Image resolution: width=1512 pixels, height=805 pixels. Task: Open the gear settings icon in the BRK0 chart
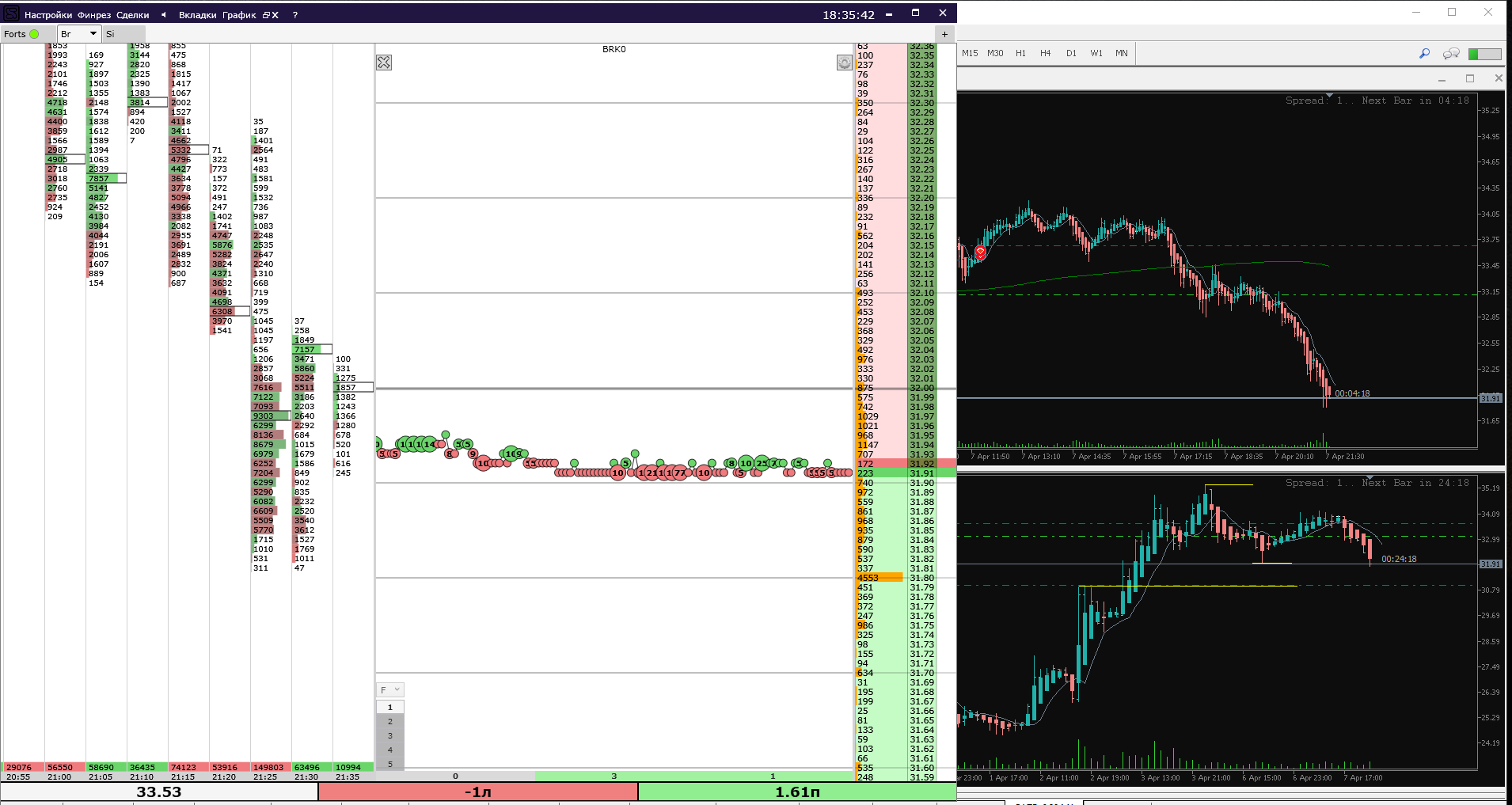point(845,63)
